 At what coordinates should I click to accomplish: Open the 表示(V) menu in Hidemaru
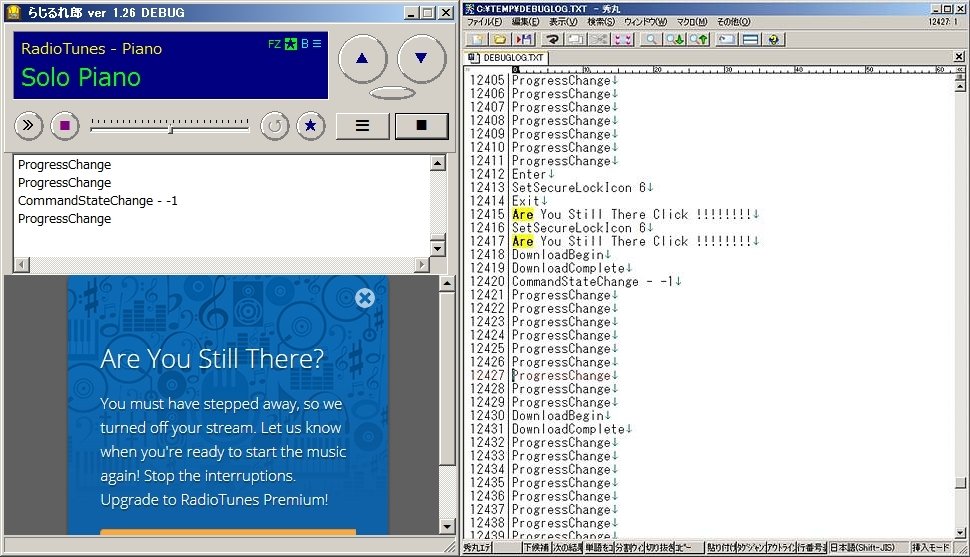point(563,22)
